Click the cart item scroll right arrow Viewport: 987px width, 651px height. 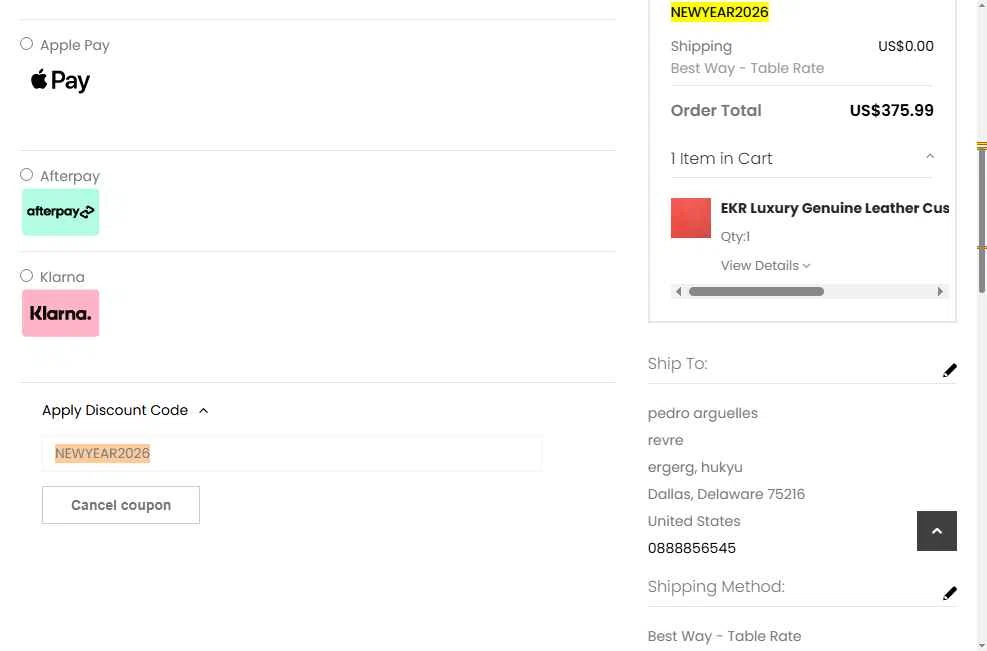click(940, 292)
